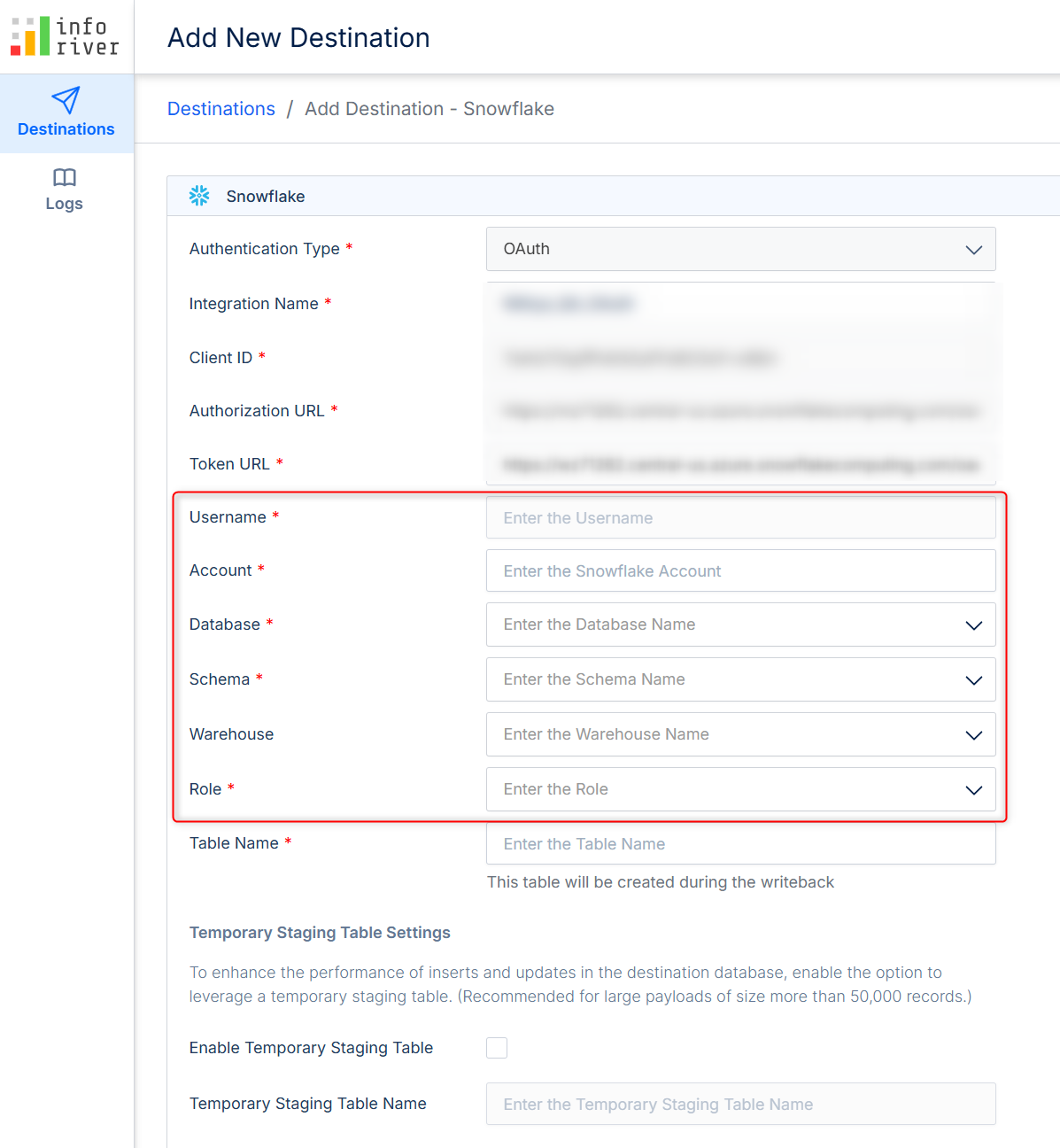Screen dimensions: 1060x1148
Task: Switch to the Logs sidebar tab label
Action: tap(65, 204)
